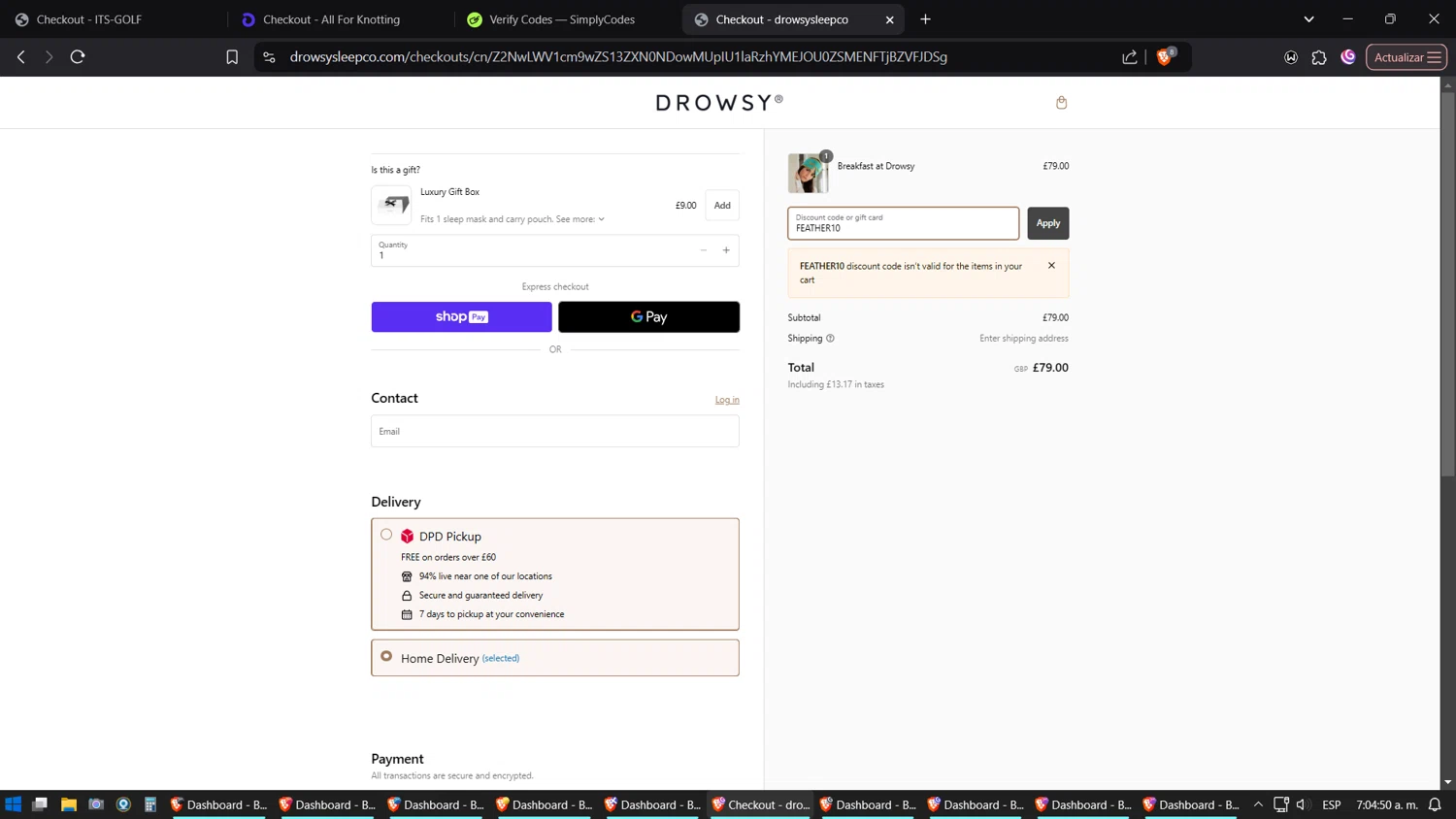Click the DROWSY logo
The height and width of the screenshot is (819, 1456).
[720, 103]
